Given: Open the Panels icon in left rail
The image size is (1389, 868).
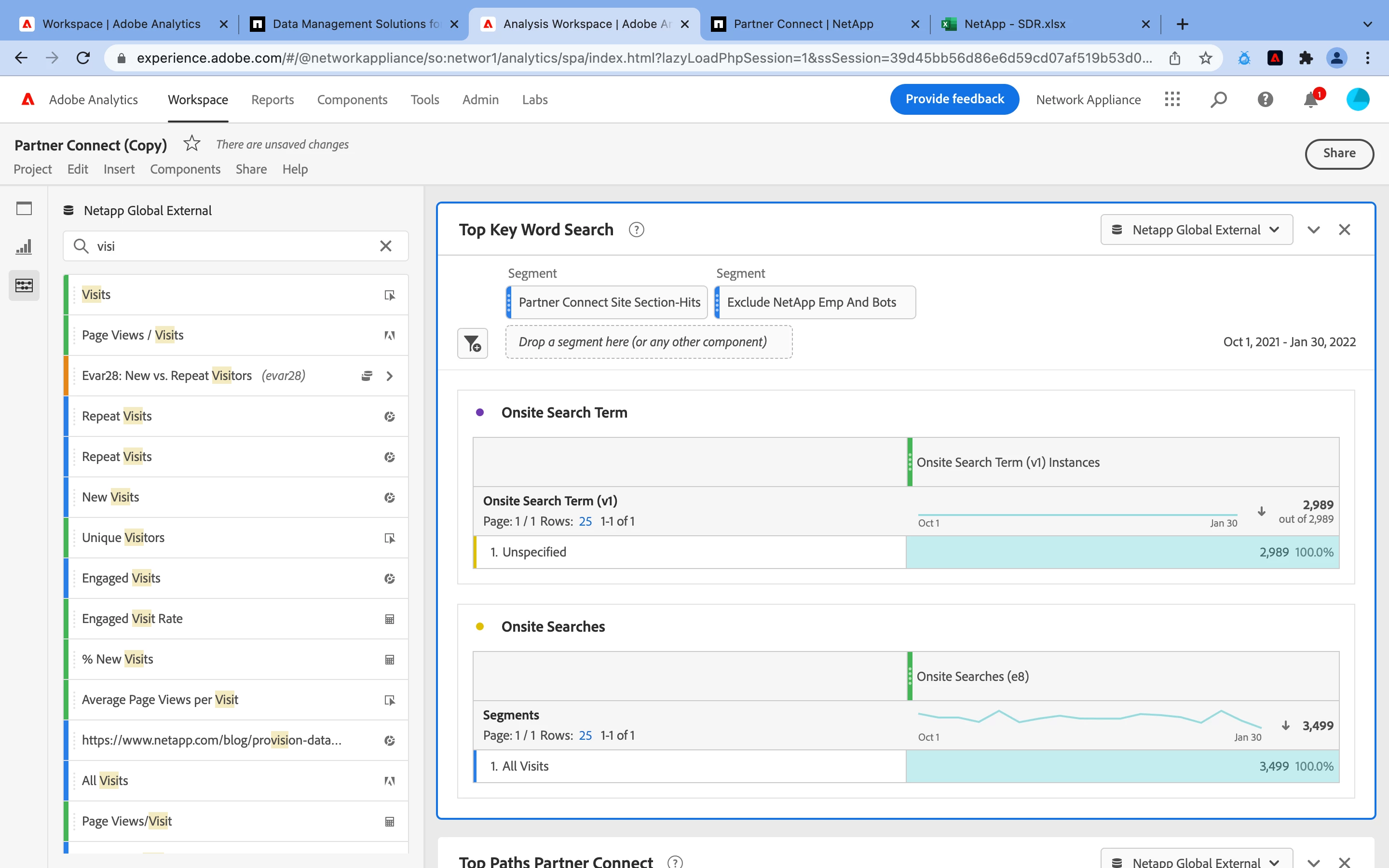Looking at the screenshot, I should pos(24,208).
